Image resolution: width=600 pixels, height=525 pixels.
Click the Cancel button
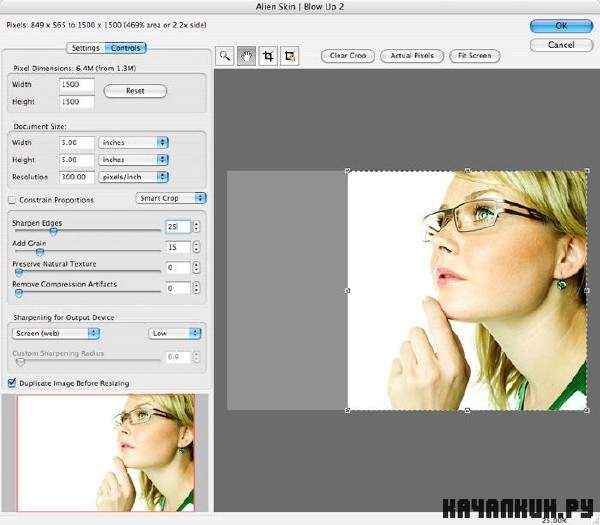pyautogui.click(x=561, y=45)
